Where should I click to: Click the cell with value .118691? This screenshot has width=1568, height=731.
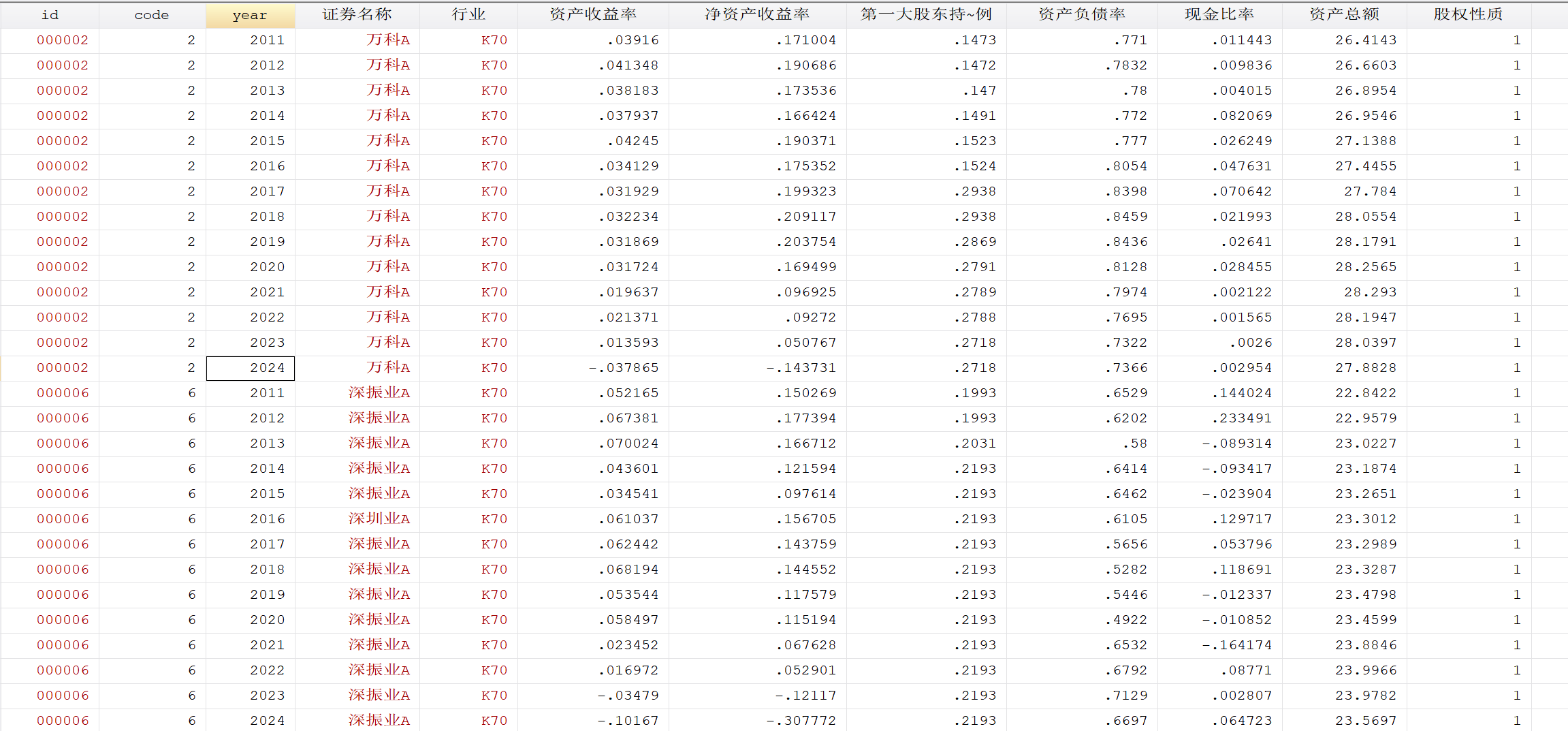tap(1219, 570)
